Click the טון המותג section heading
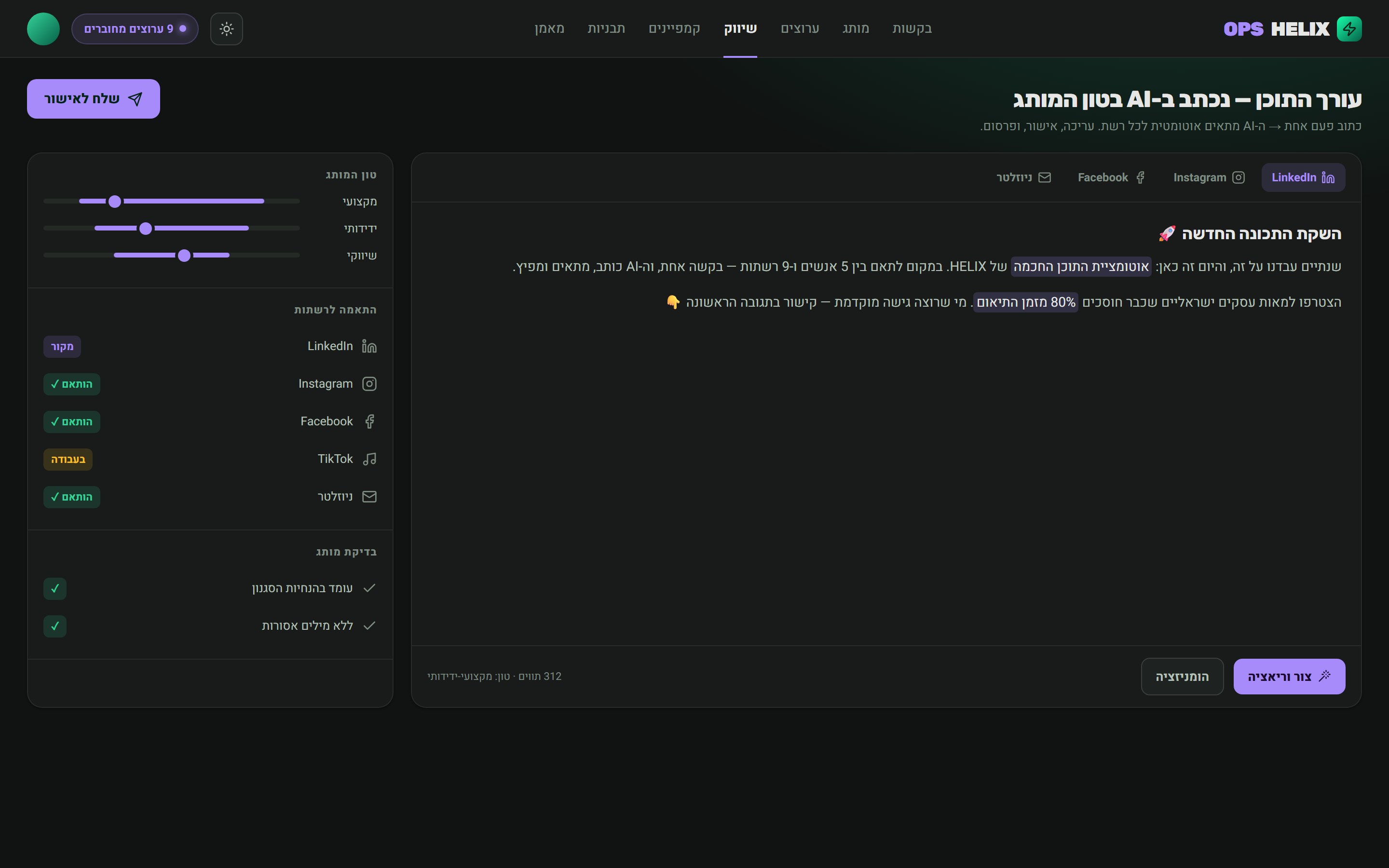This screenshot has height=868, width=1389. tap(351, 175)
